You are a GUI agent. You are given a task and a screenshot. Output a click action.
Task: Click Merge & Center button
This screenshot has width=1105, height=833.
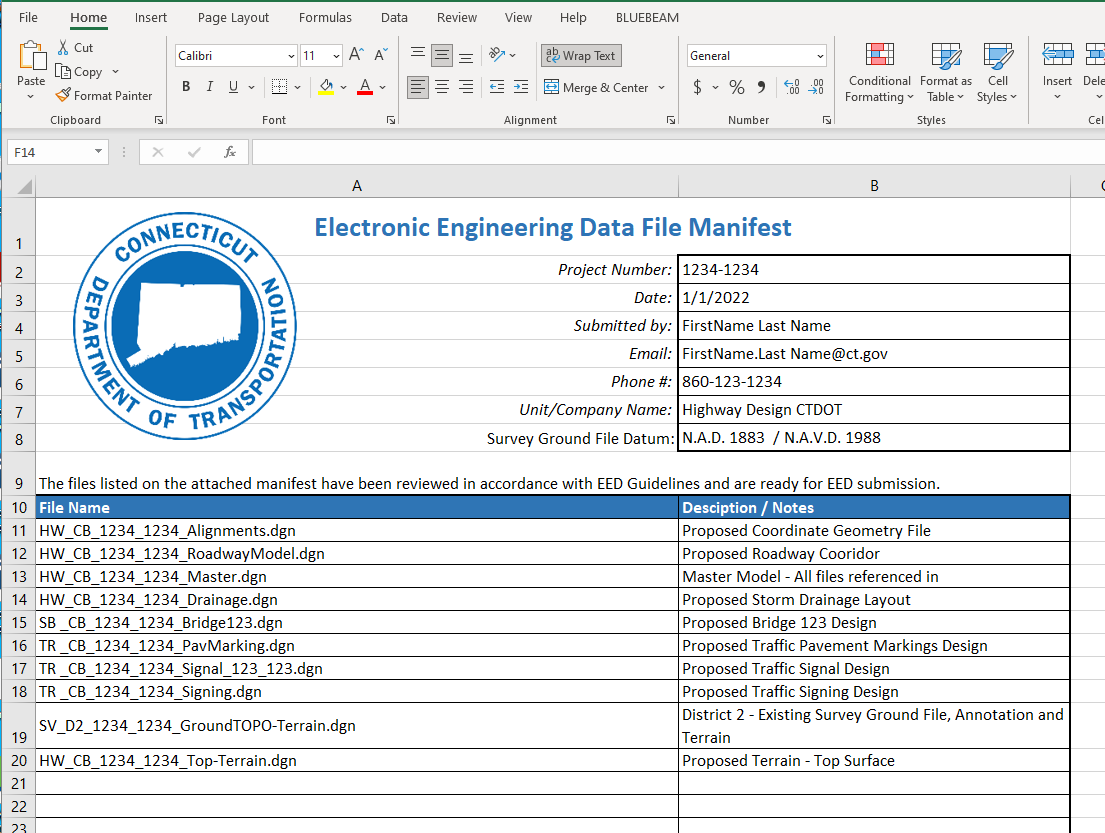597,87
